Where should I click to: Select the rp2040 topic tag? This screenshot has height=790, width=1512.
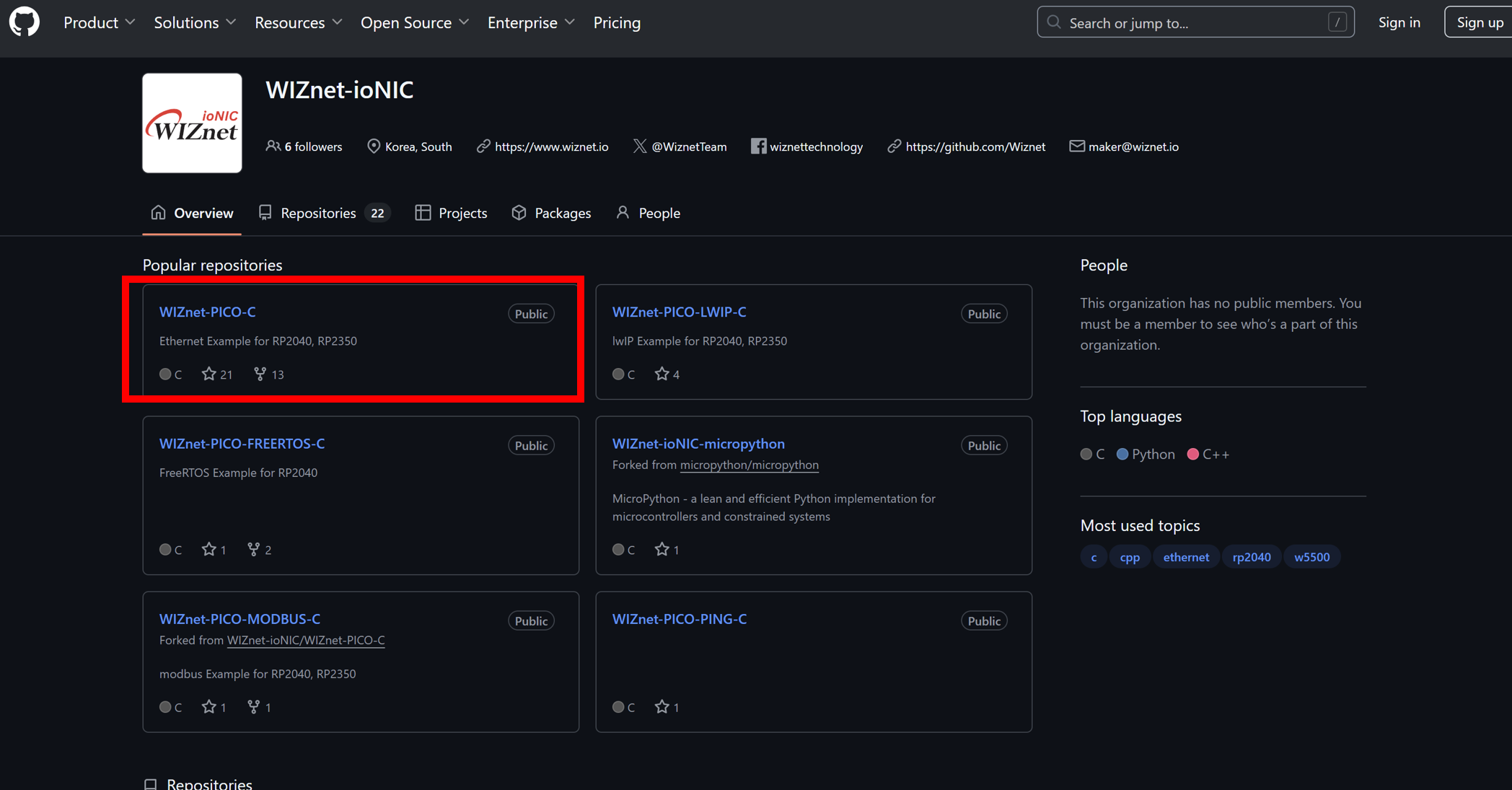[1252, 557]
